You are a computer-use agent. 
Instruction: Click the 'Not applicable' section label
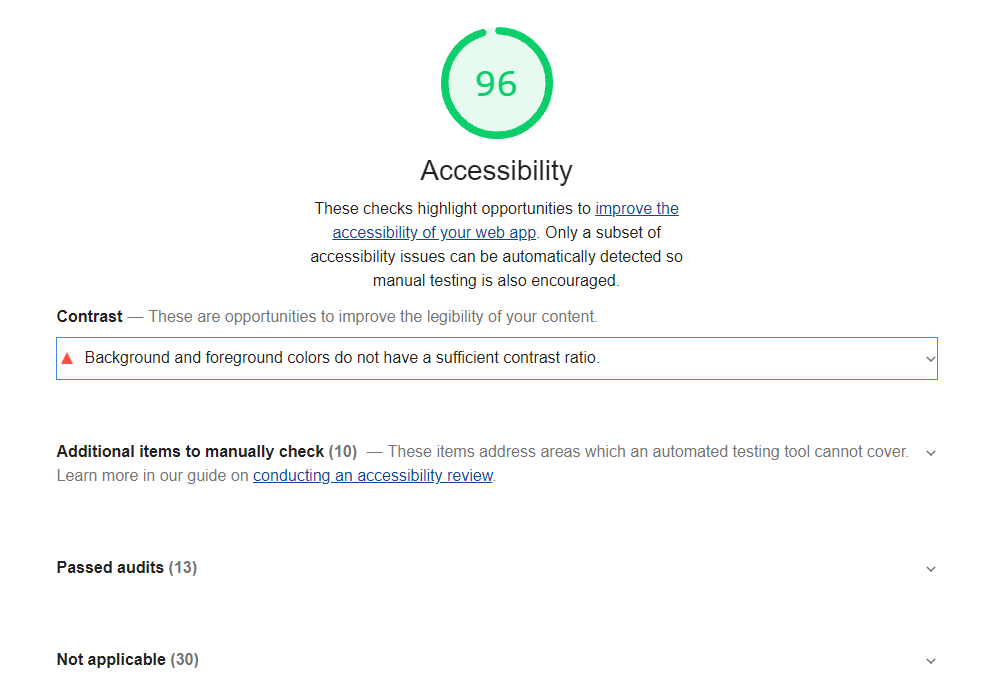pyautogui.click(x=111, y=660)
